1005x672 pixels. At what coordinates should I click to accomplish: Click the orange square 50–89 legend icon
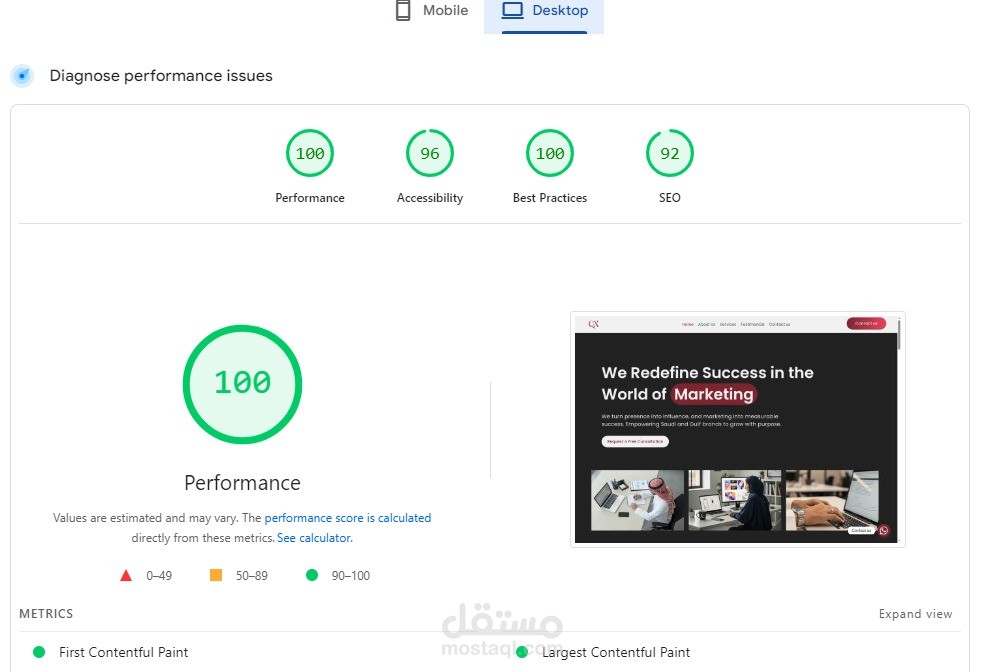click(x=216, y=575)
